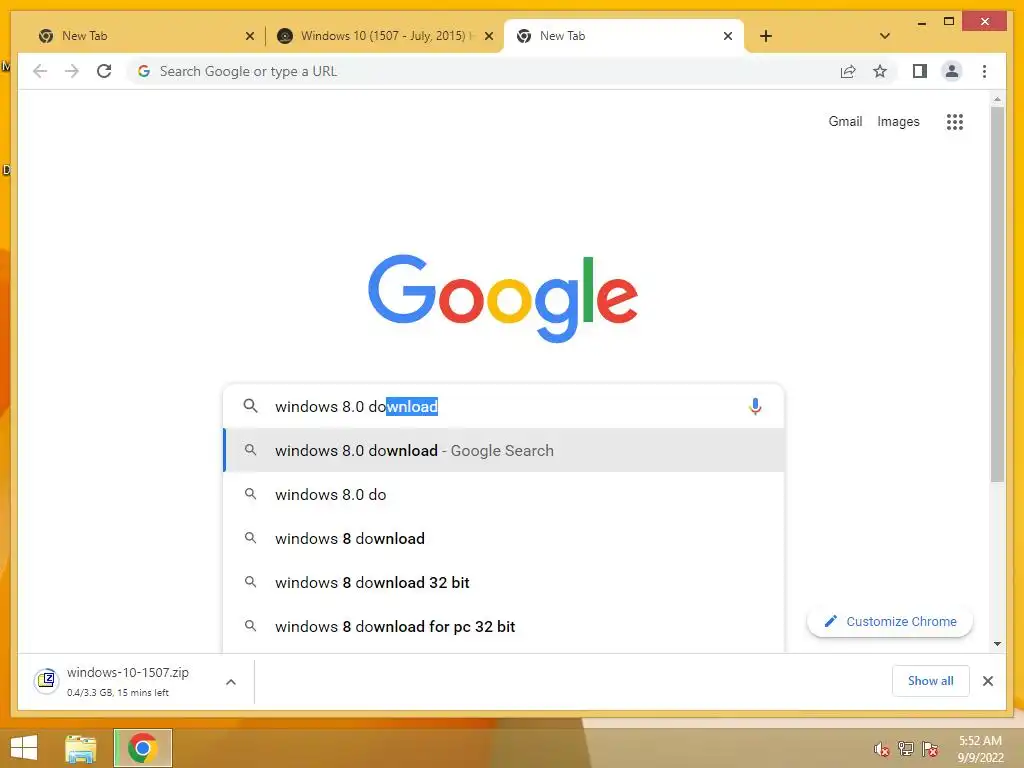Click the scrollbar down arrow
The width and height of the screenshot is (1024, 768).
point(997,644)
